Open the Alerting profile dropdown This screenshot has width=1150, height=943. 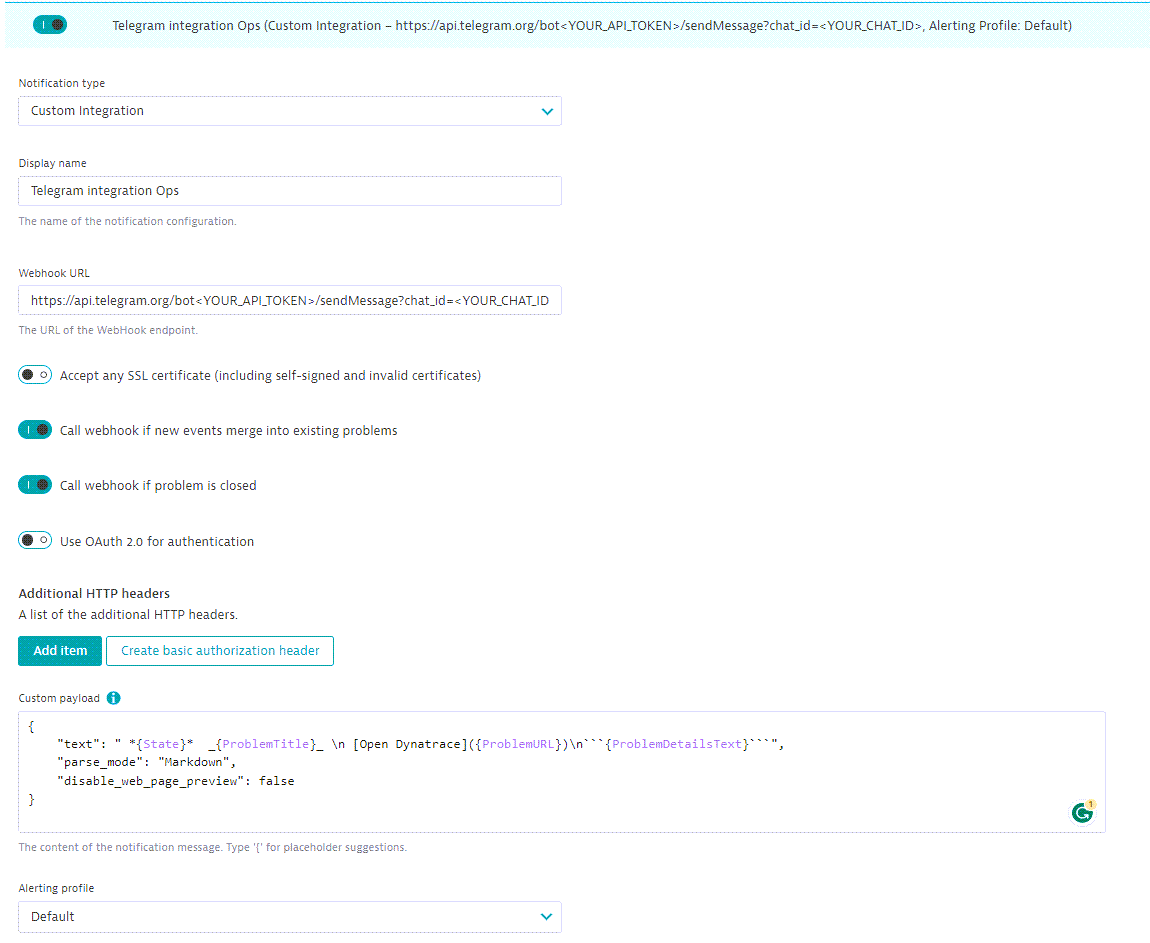290,916
